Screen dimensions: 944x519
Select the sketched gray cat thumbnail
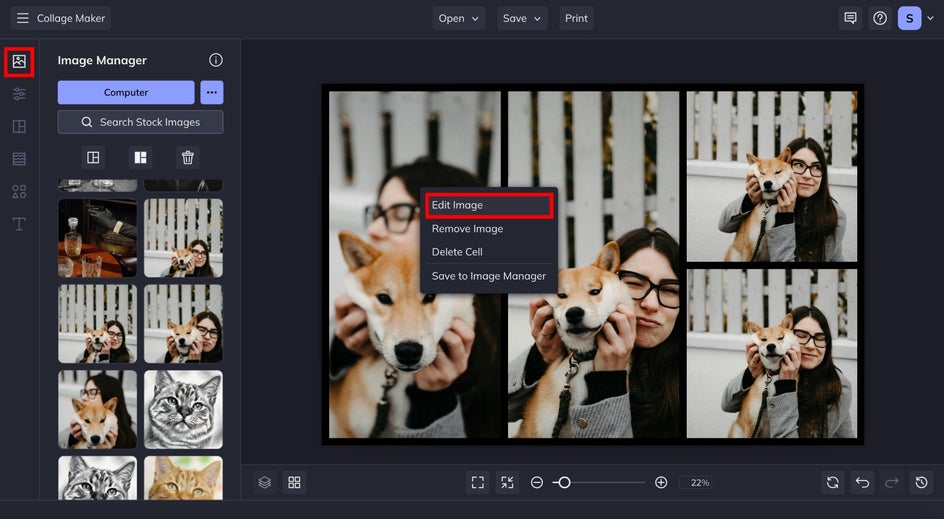(183, 409)
